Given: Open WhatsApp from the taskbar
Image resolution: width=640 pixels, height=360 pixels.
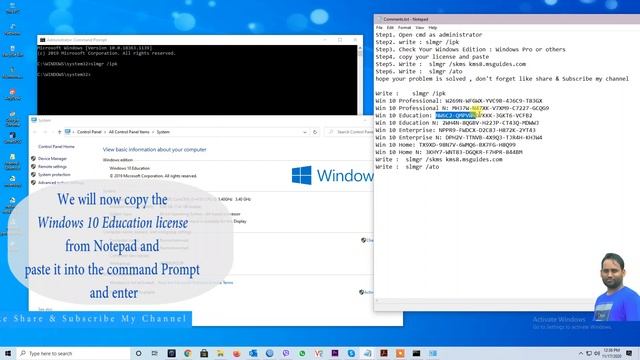Looking at the screenshot, I should [302, 353].
